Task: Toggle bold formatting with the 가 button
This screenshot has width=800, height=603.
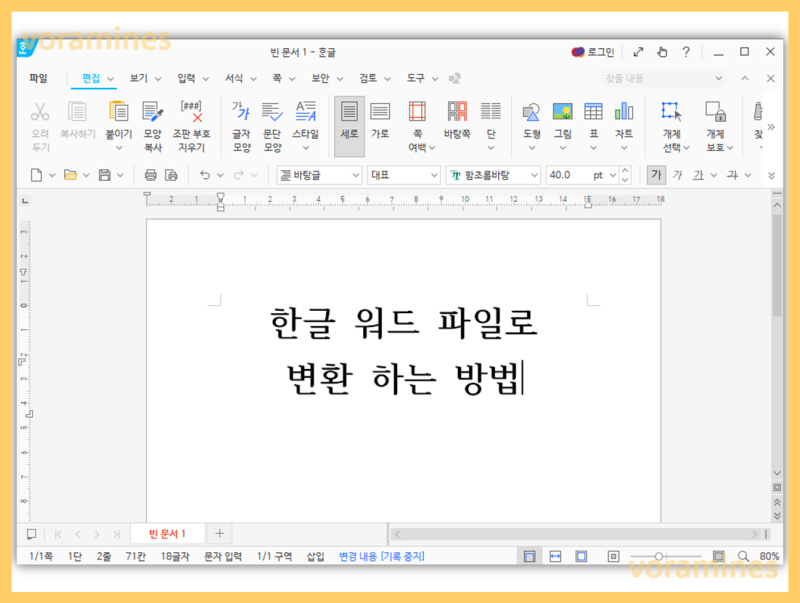Action: (656, 174)
